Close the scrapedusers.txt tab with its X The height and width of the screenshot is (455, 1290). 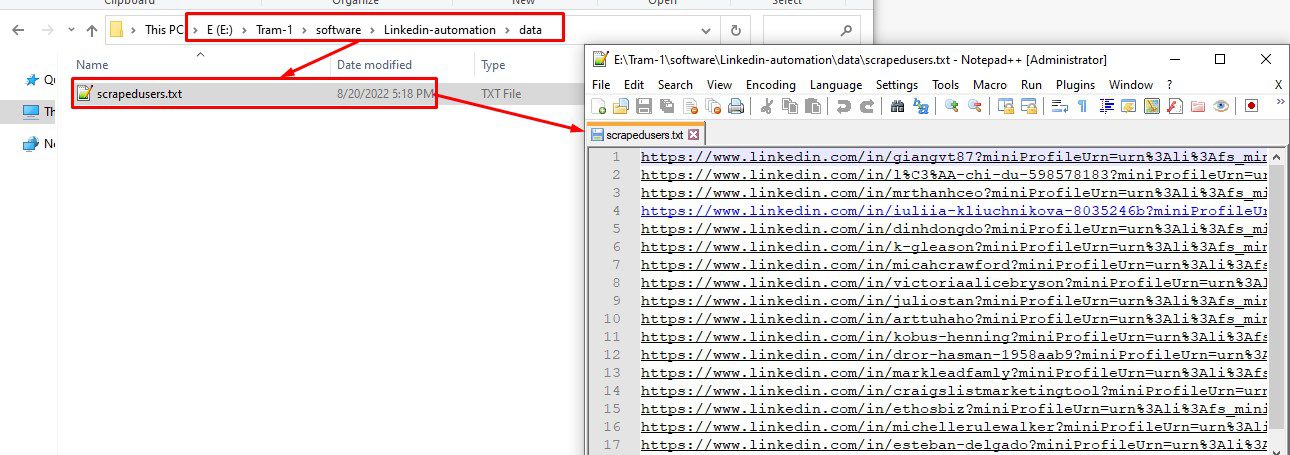coord(694,134)
